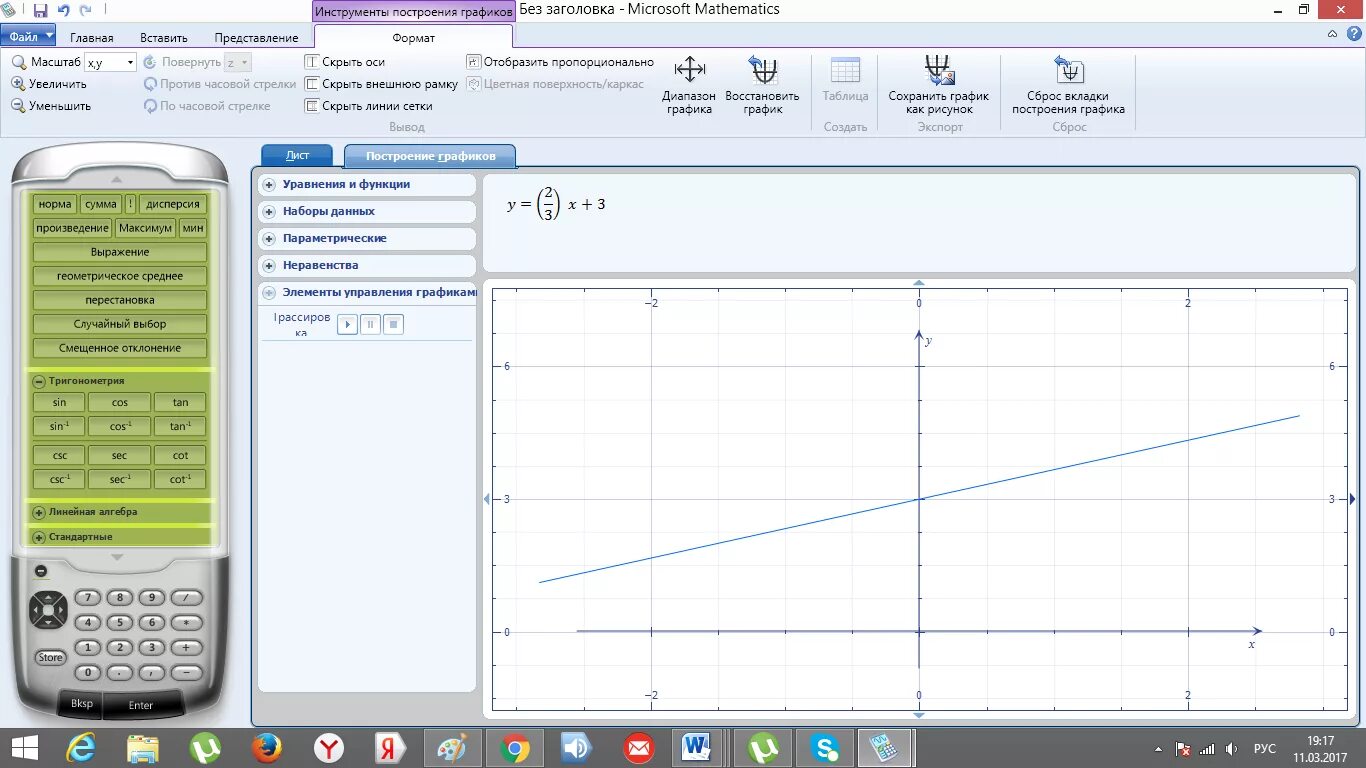
Task: Click the sin calculator button
Action: tap(59, 402)
